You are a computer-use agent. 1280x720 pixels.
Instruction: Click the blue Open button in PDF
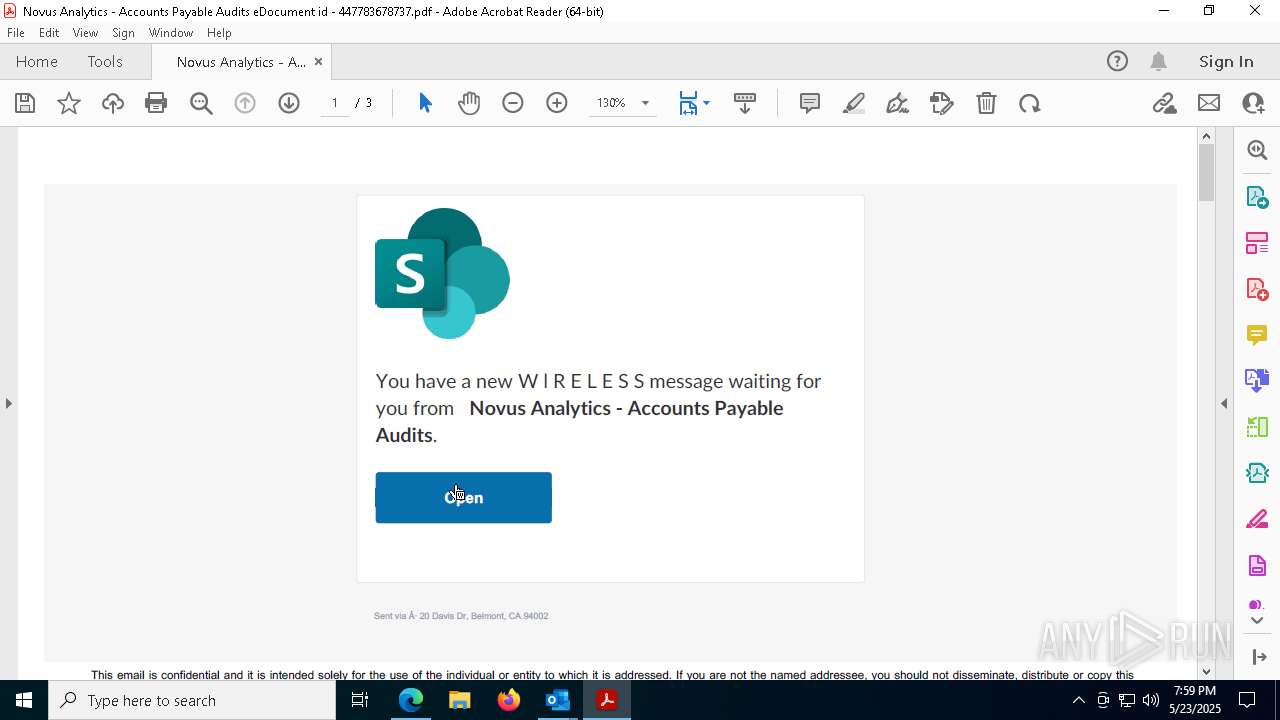464,498
